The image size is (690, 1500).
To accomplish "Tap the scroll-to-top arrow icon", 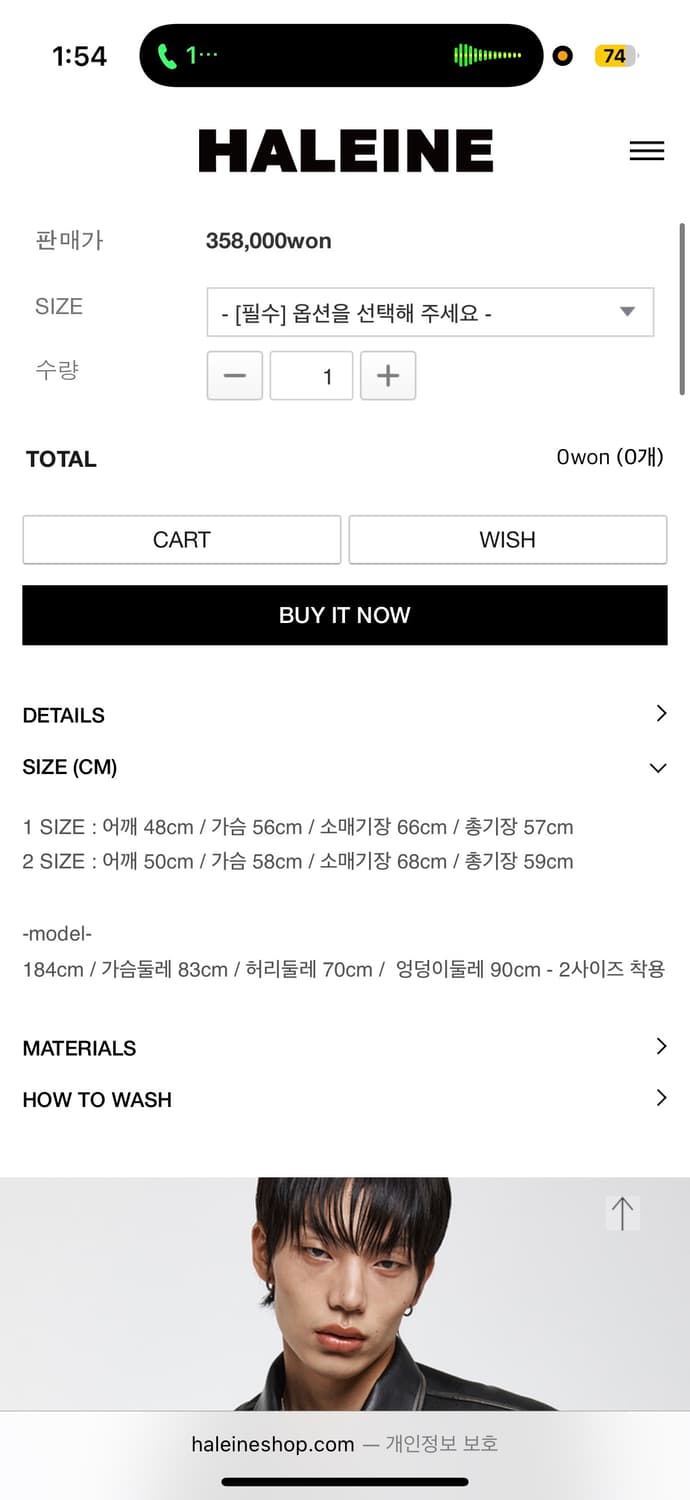I will pyautogui.click(x=622, y=1213).
